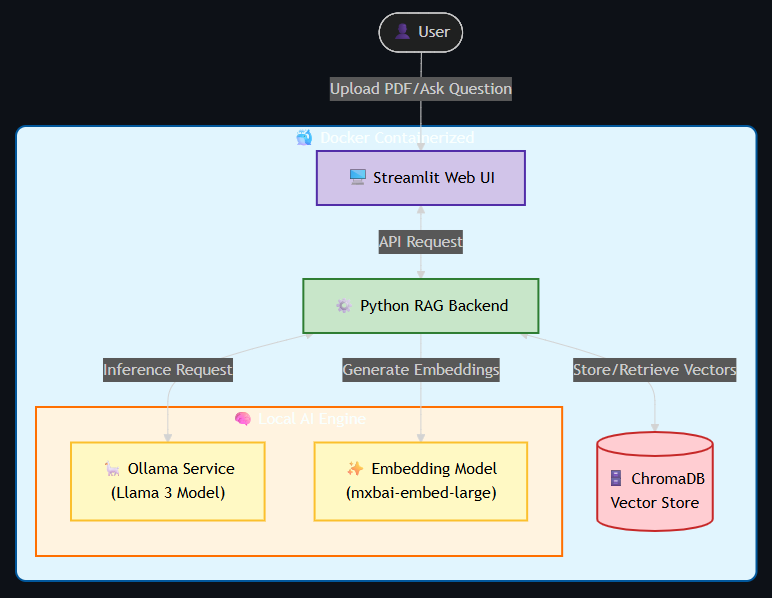Click the "Local AI Engine" group title
The width and height of the screenshot is (772, 598).
312,419
